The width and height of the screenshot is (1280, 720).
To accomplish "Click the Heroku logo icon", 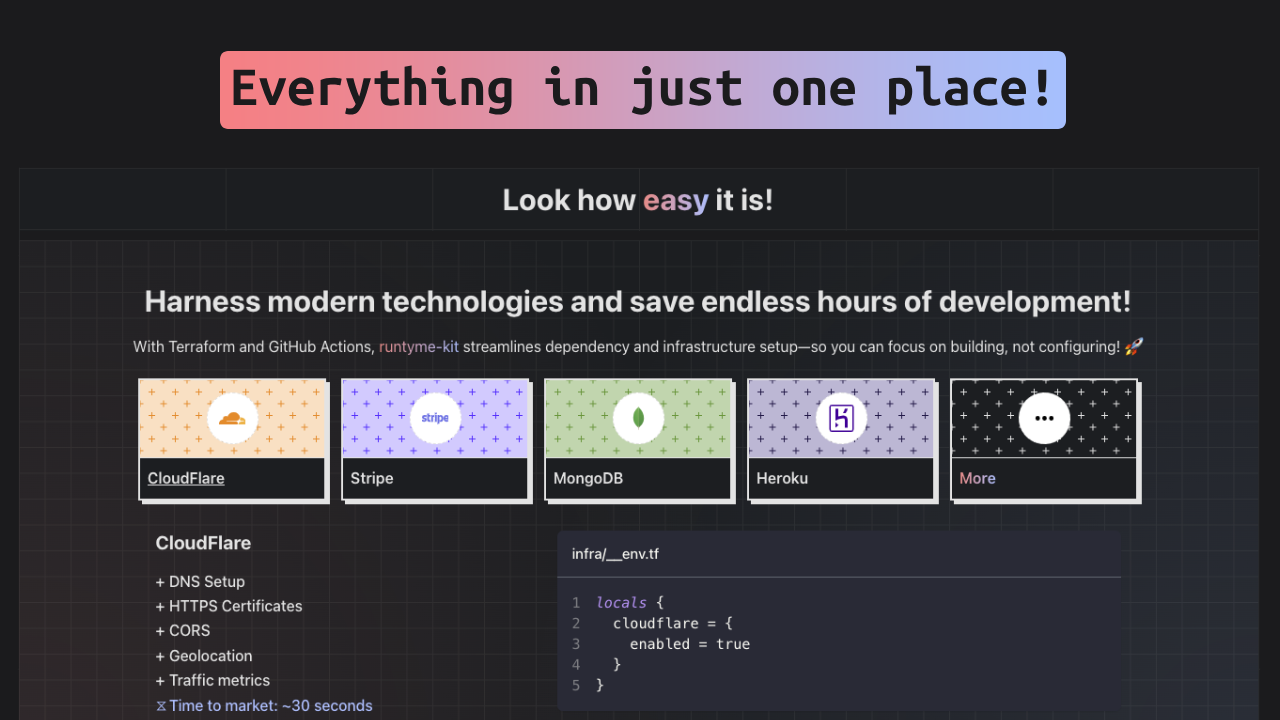I will pyautogui.click(x=841, y=419).
